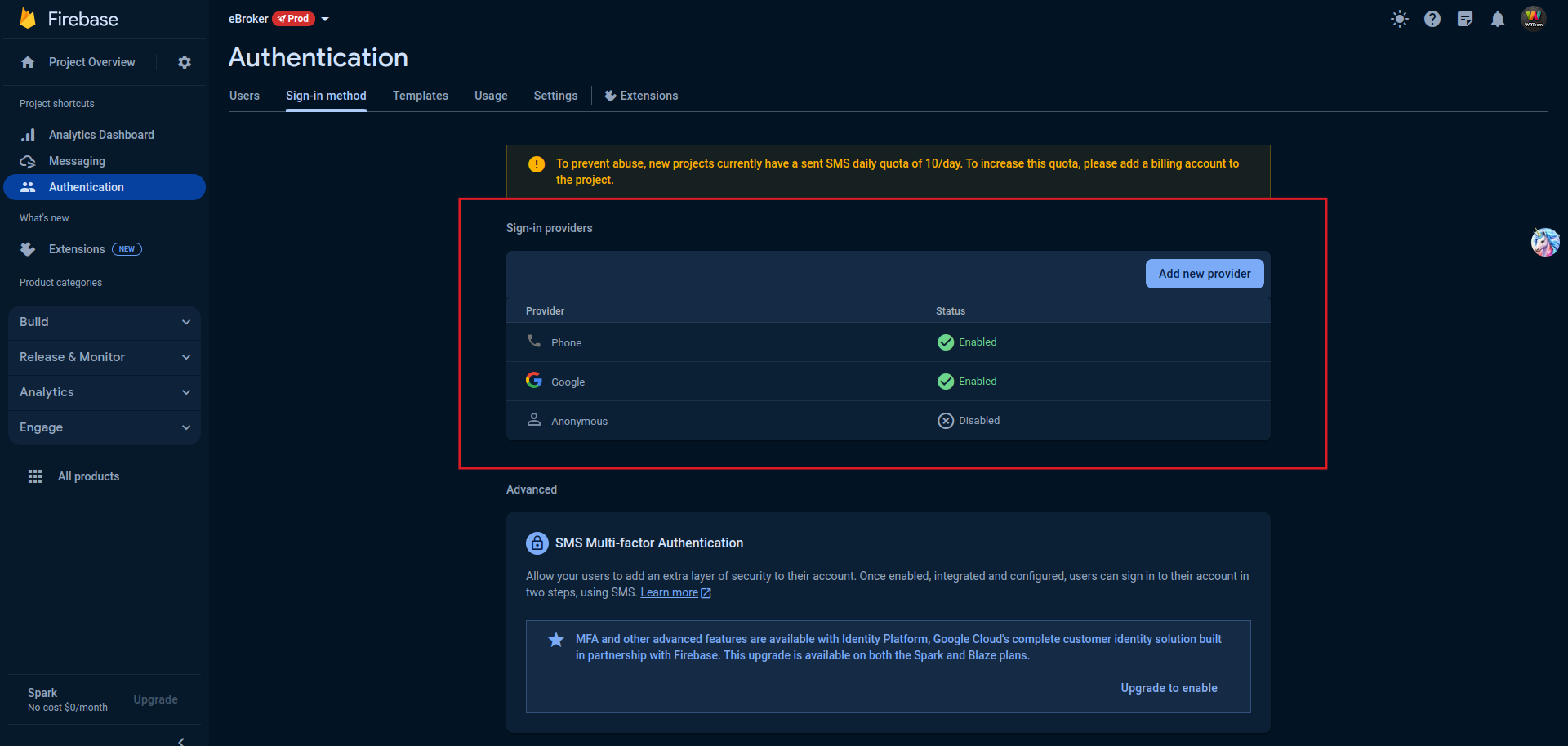Click the Phone row green enabled checkmark
Screen dimensions: 1568x746
click(946, 342)
